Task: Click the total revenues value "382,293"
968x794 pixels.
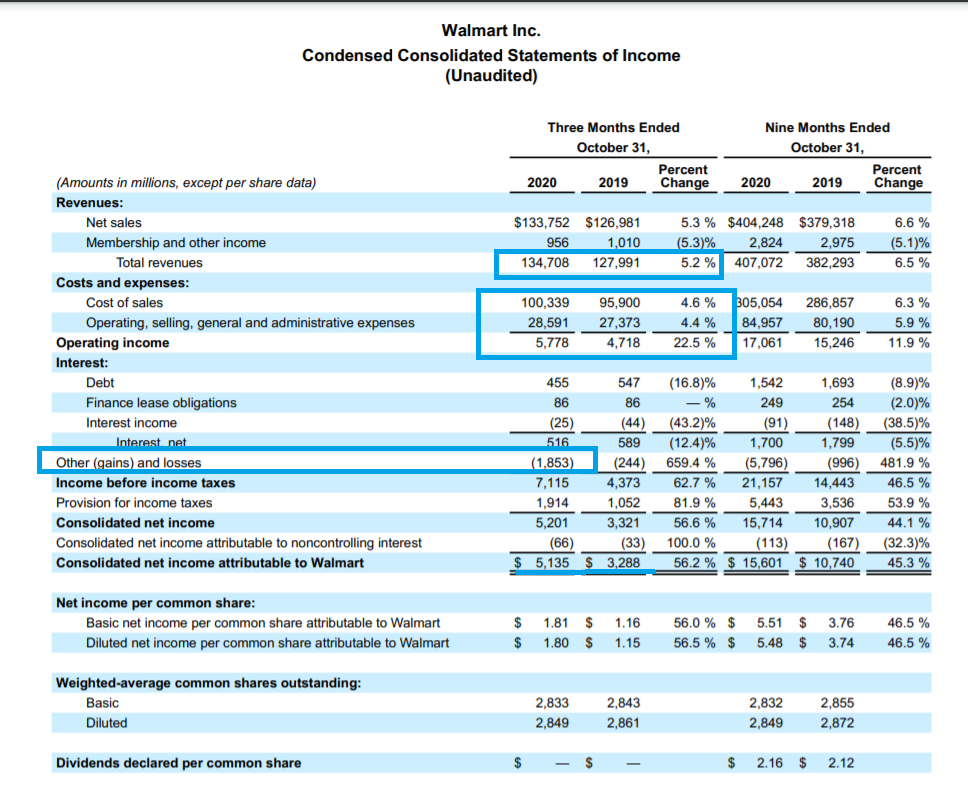Action: tap(830, 262)
